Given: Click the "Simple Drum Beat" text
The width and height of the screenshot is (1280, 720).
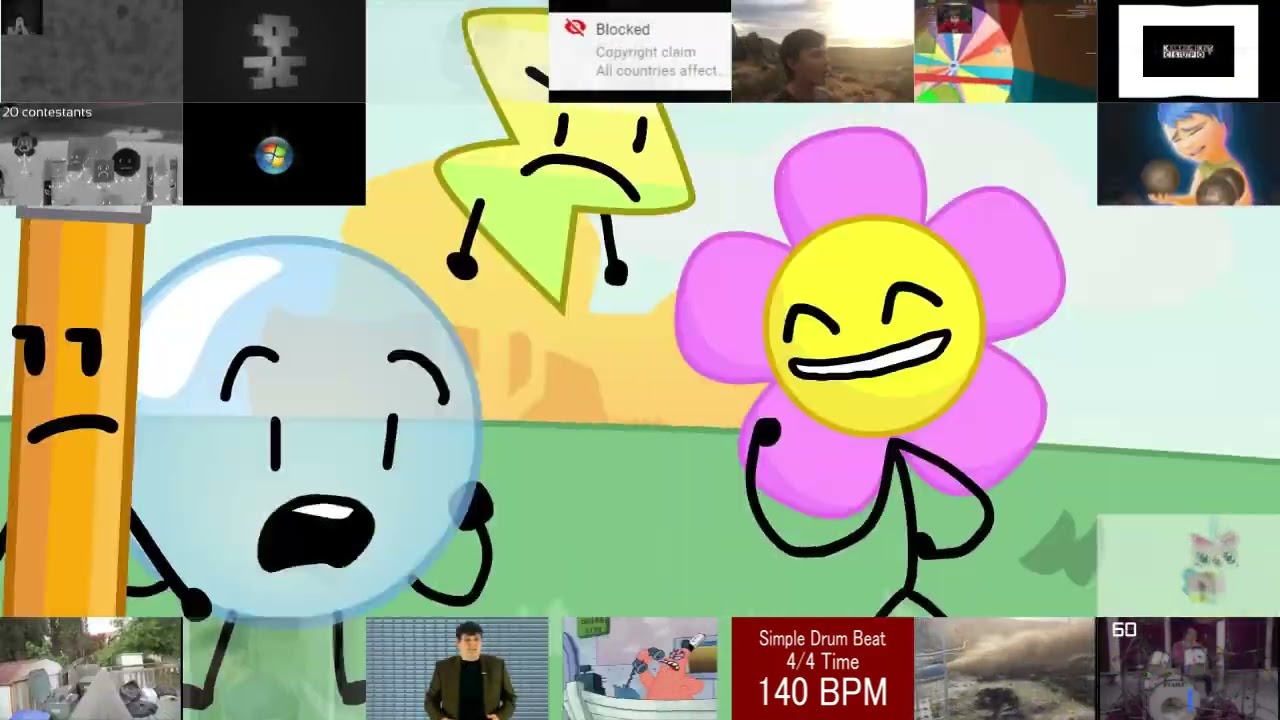Looking at the screenshot, I should (822, 638).
